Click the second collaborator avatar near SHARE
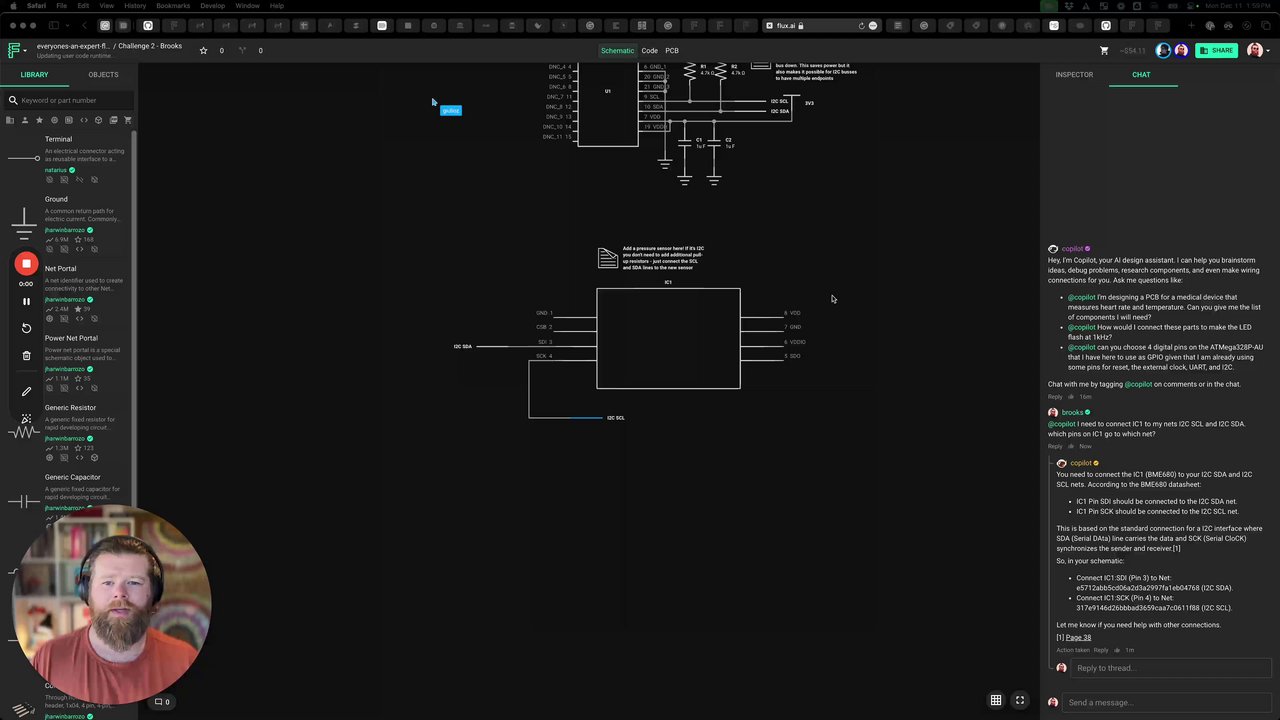The width and height of the screenshot is (1280, 720). (1181, 50)
